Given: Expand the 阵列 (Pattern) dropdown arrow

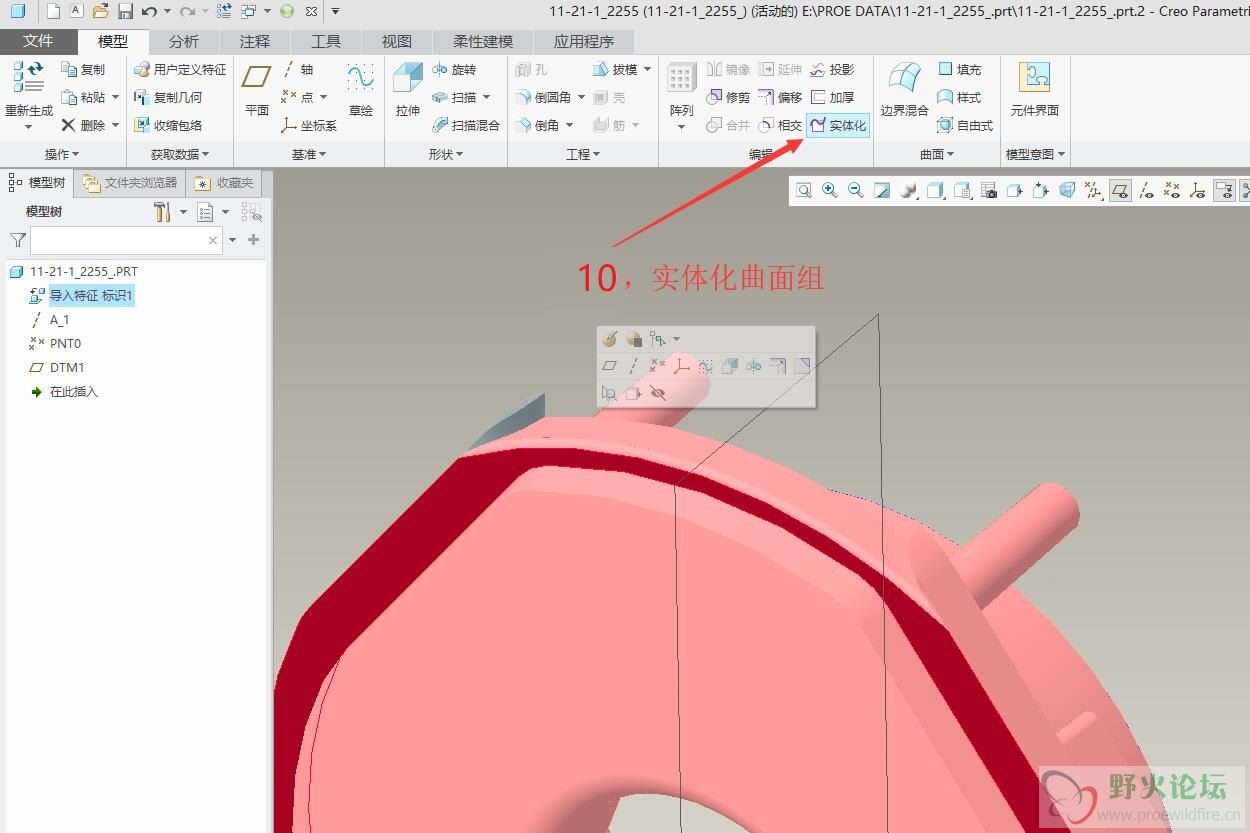Looking at the screenshot, I should click(x=681, y=127).
